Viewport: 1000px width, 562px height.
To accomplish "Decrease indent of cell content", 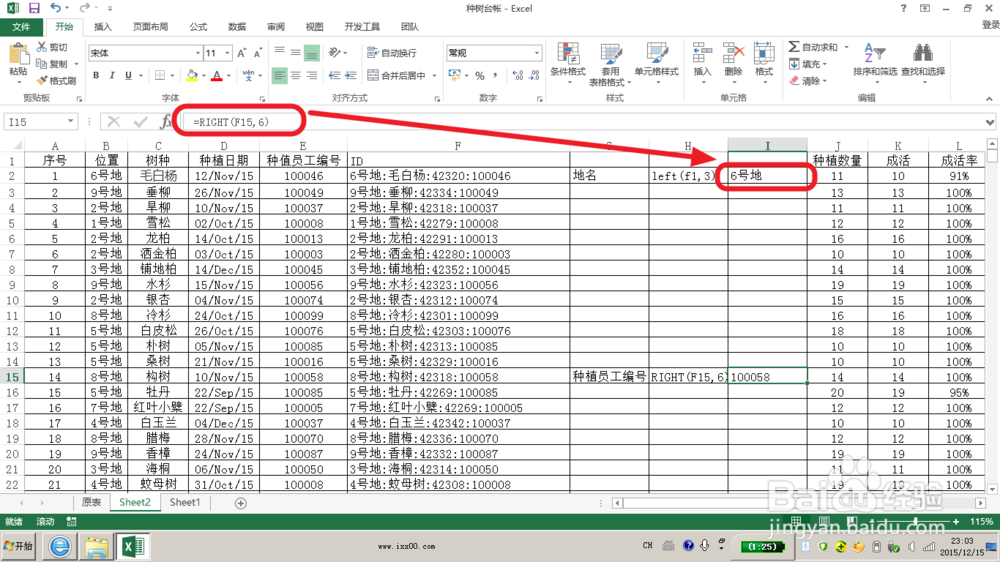I will [x=334, y=75].
